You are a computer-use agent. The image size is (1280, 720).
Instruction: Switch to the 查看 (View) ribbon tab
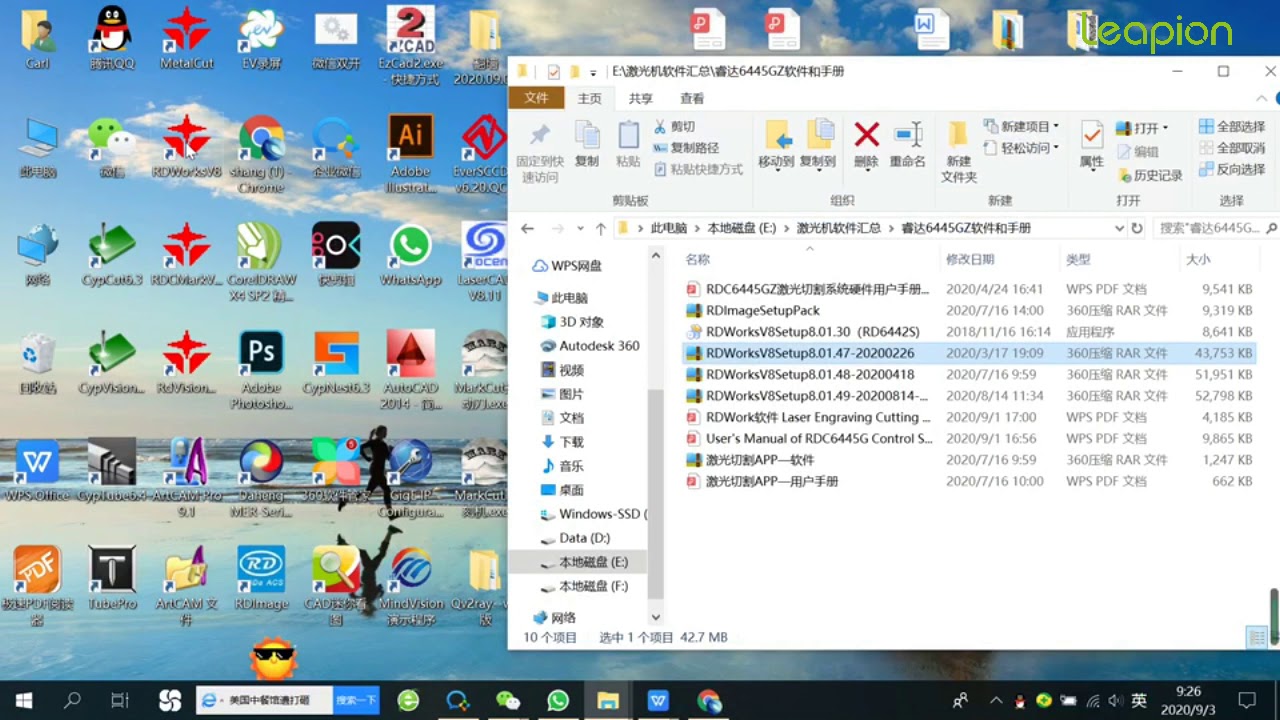[x=692, y=98]
